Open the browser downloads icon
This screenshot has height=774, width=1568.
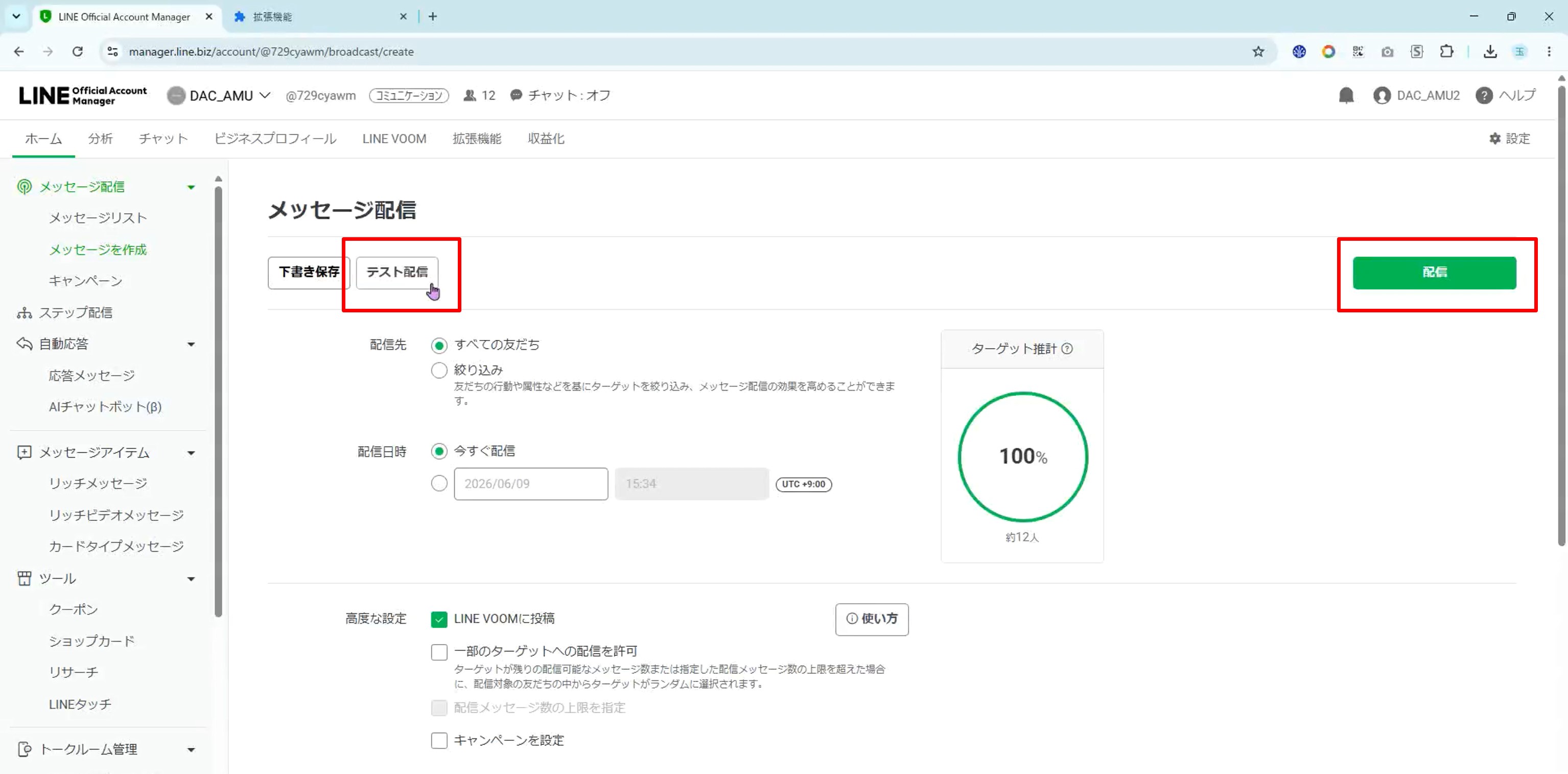(x=1490, y=52)
